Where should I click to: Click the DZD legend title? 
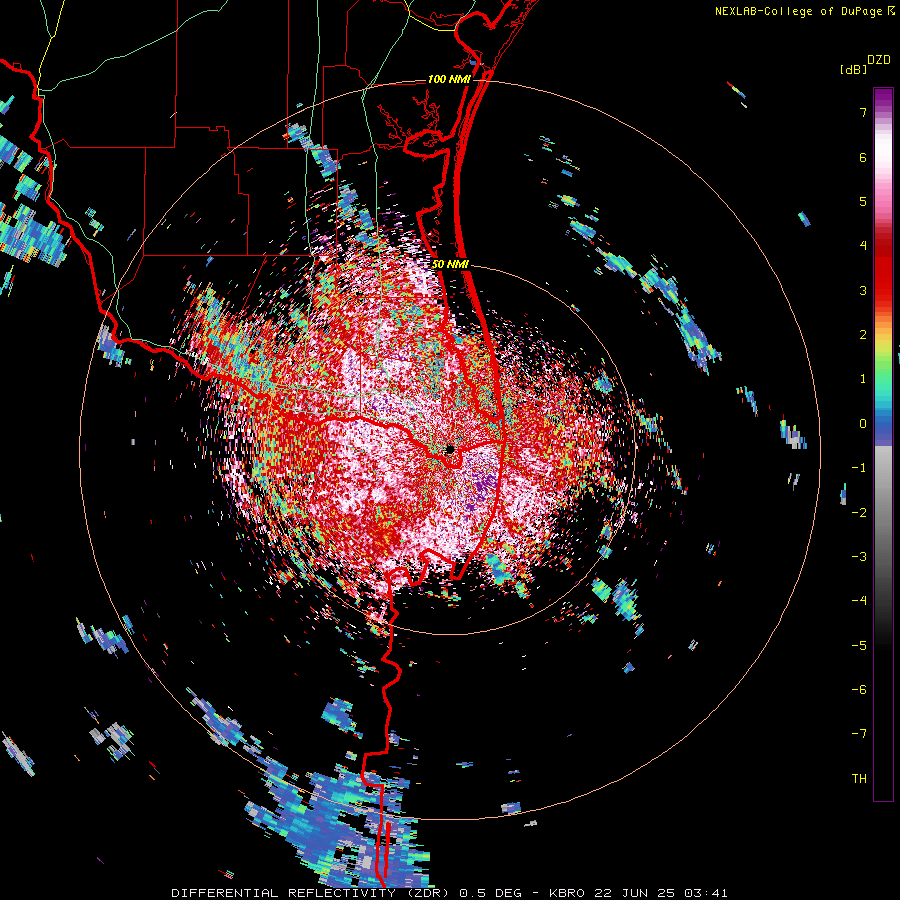879,60
